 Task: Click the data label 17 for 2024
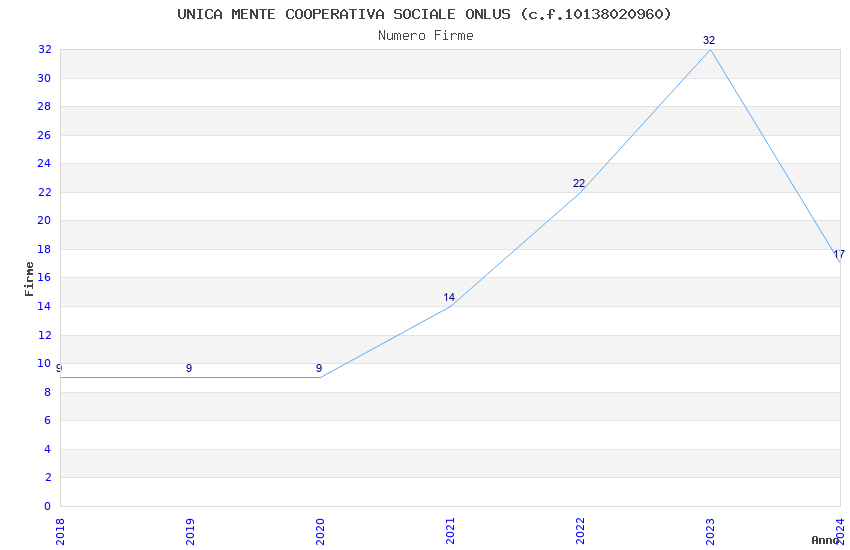point(839,254)
